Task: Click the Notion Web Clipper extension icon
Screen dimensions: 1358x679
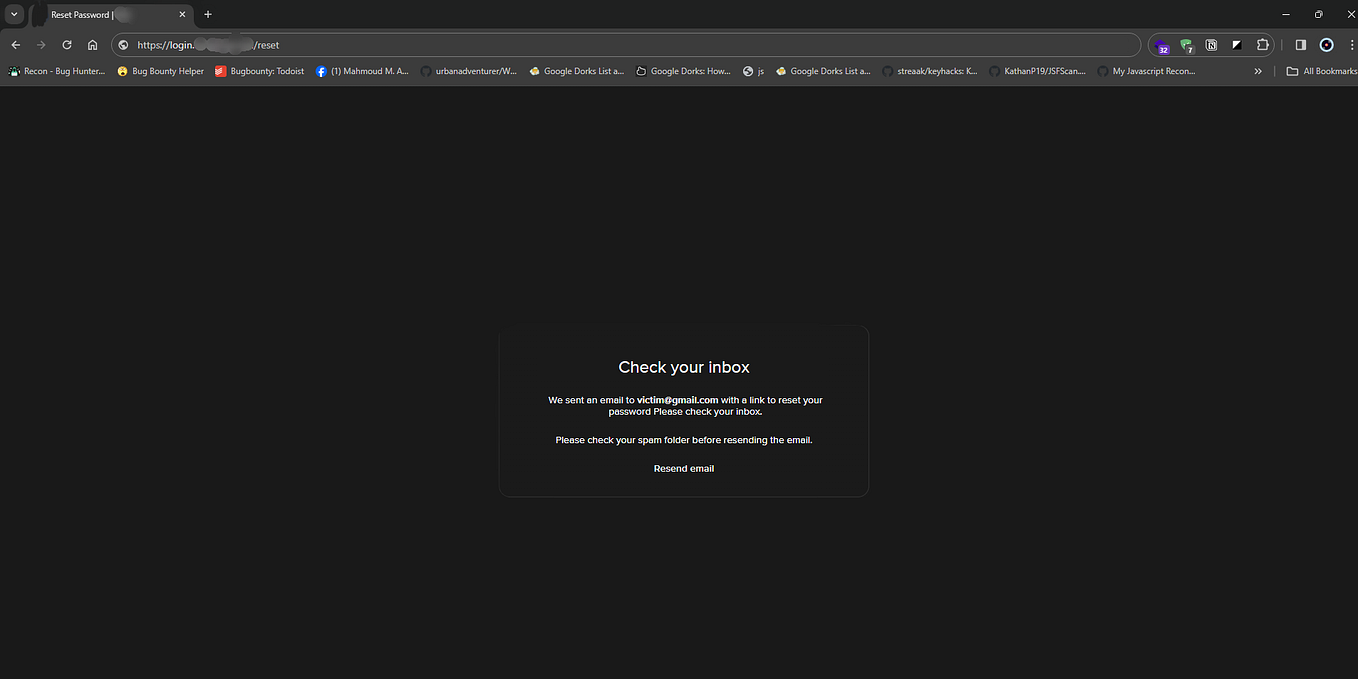Action: (x=1211, y=45)
